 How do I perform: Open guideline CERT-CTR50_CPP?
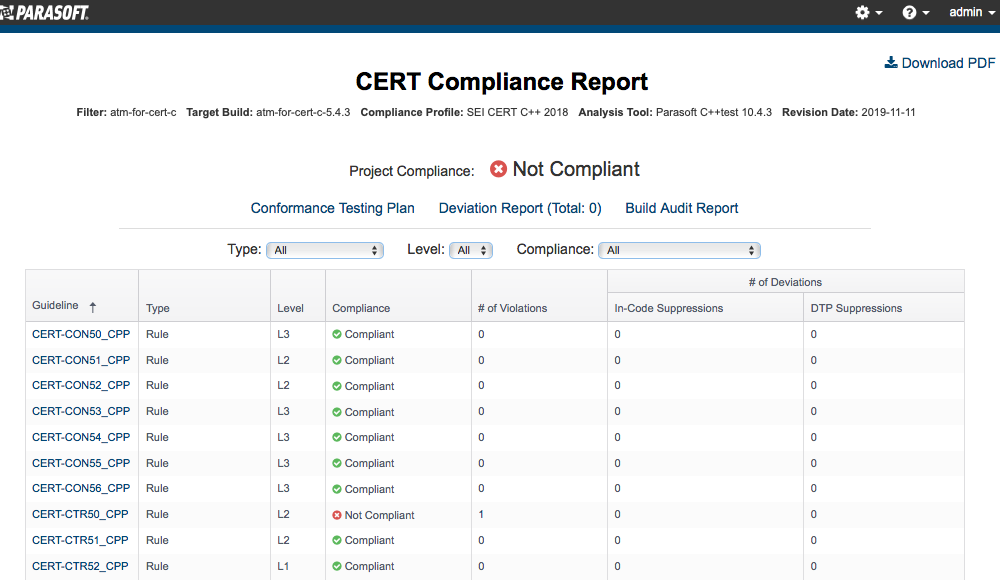pyautogui.click(x=80, y=514)
